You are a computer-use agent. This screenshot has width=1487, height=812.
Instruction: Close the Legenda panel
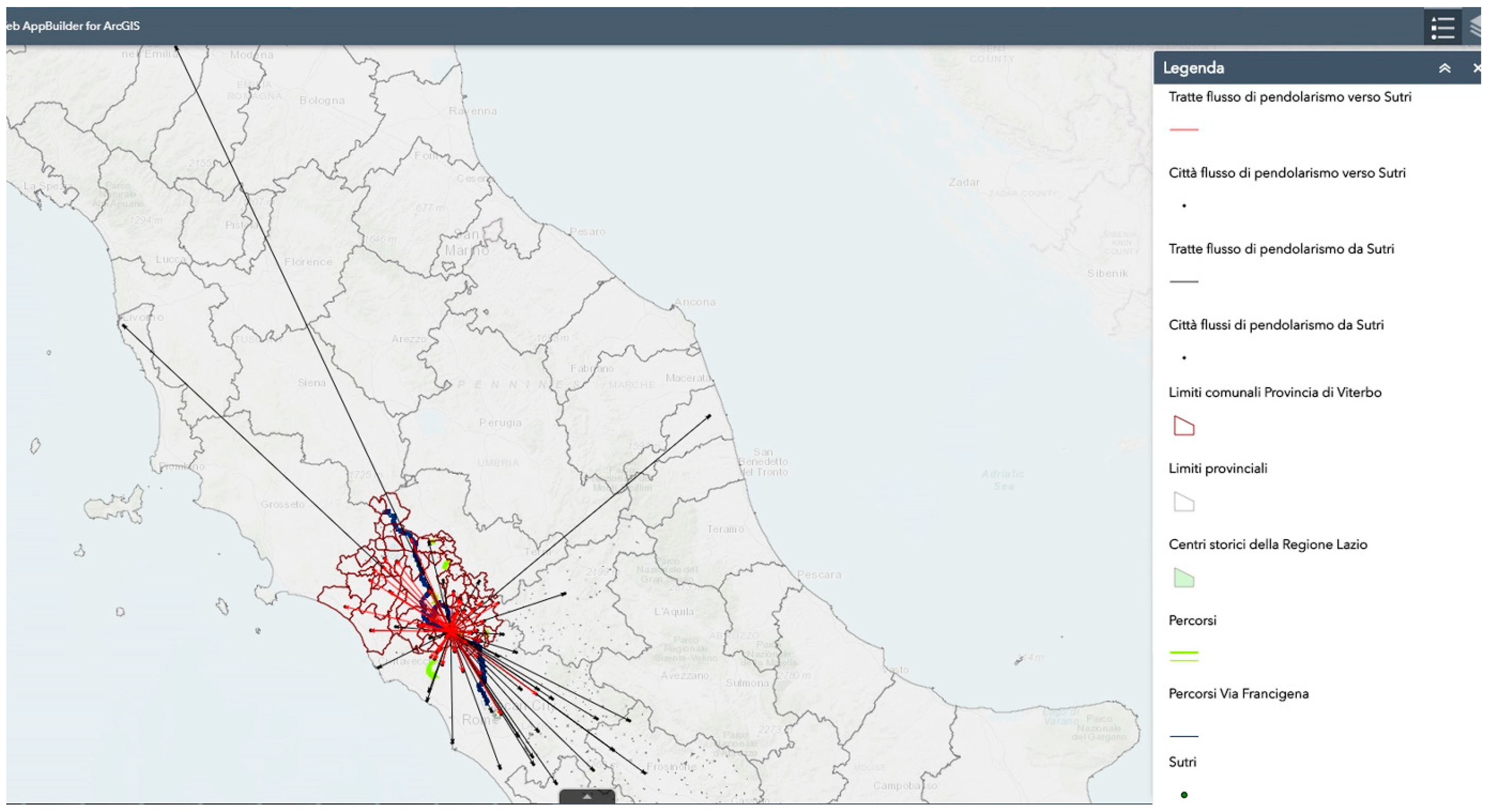1478,68
